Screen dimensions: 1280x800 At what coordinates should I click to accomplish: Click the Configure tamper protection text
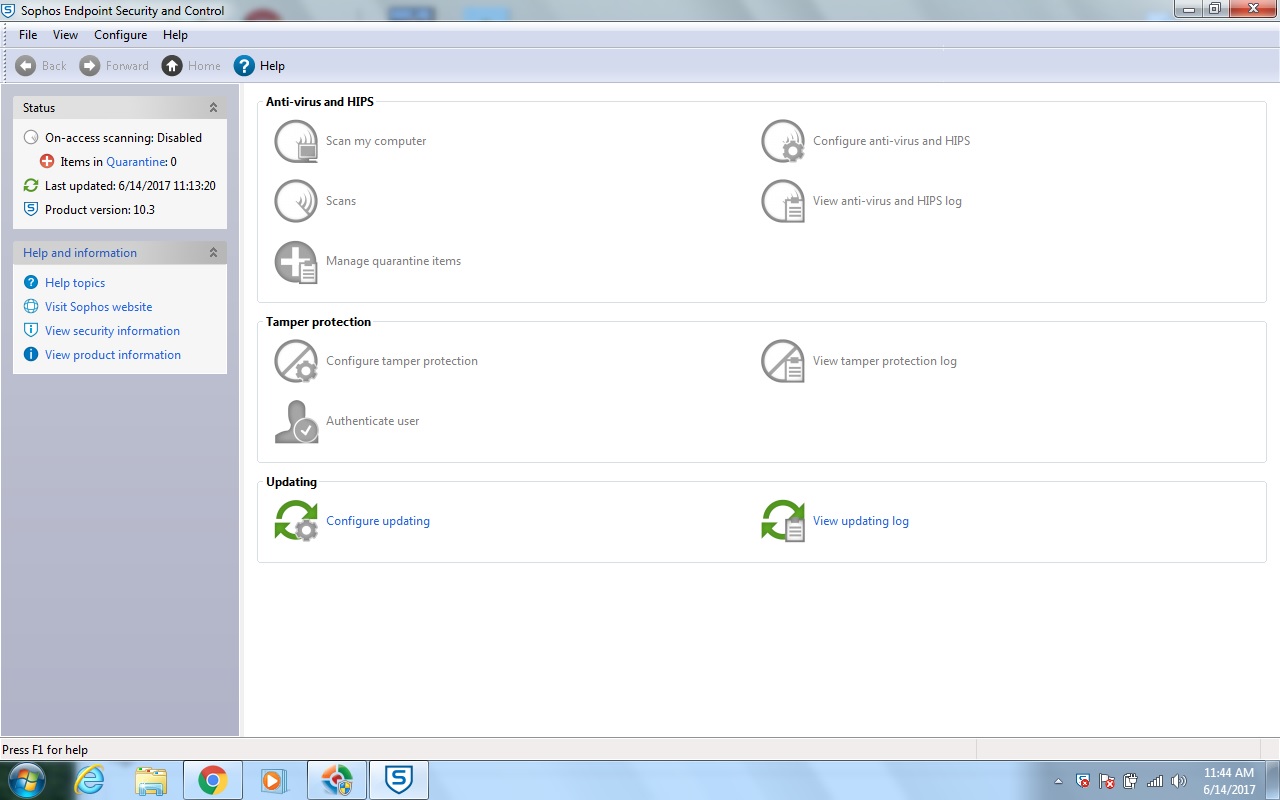(402, 361)
